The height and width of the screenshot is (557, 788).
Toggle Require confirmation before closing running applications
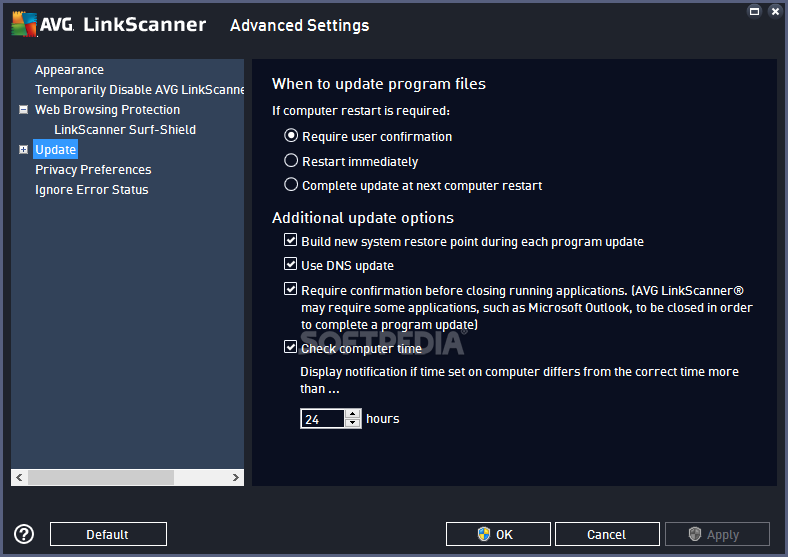[290, 289]
